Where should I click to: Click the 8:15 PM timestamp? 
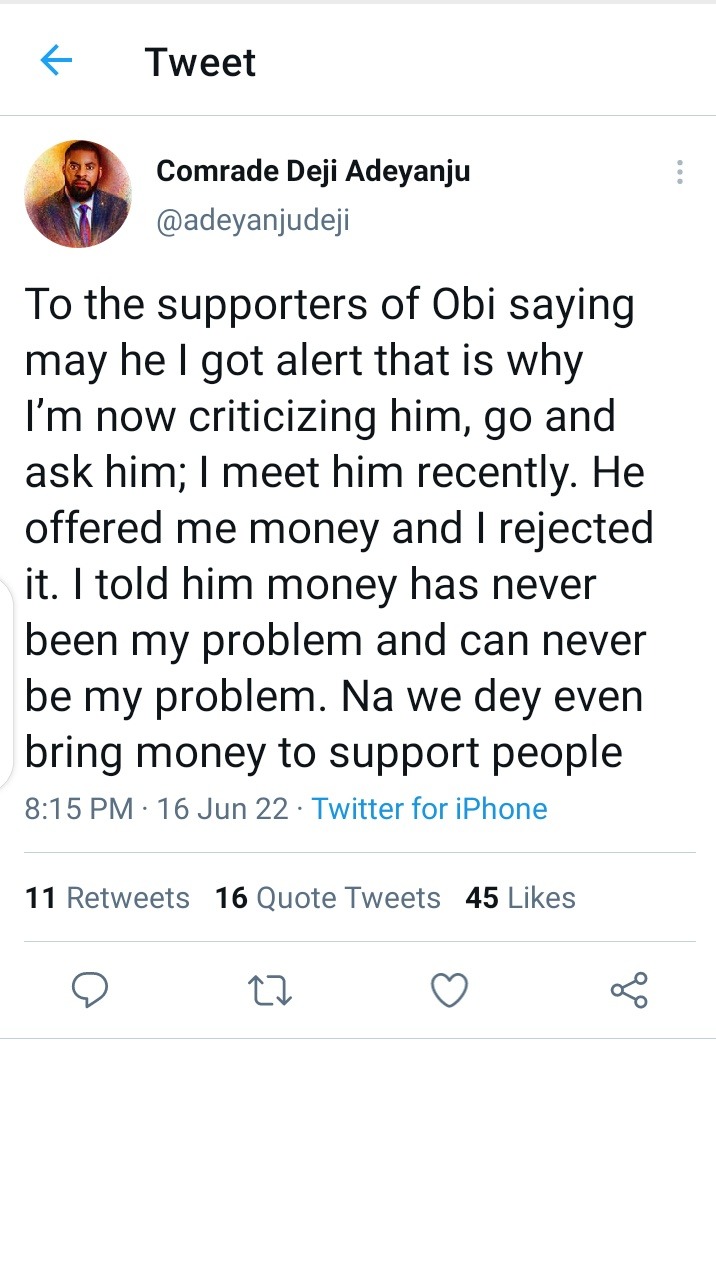(x=78, y=808)
